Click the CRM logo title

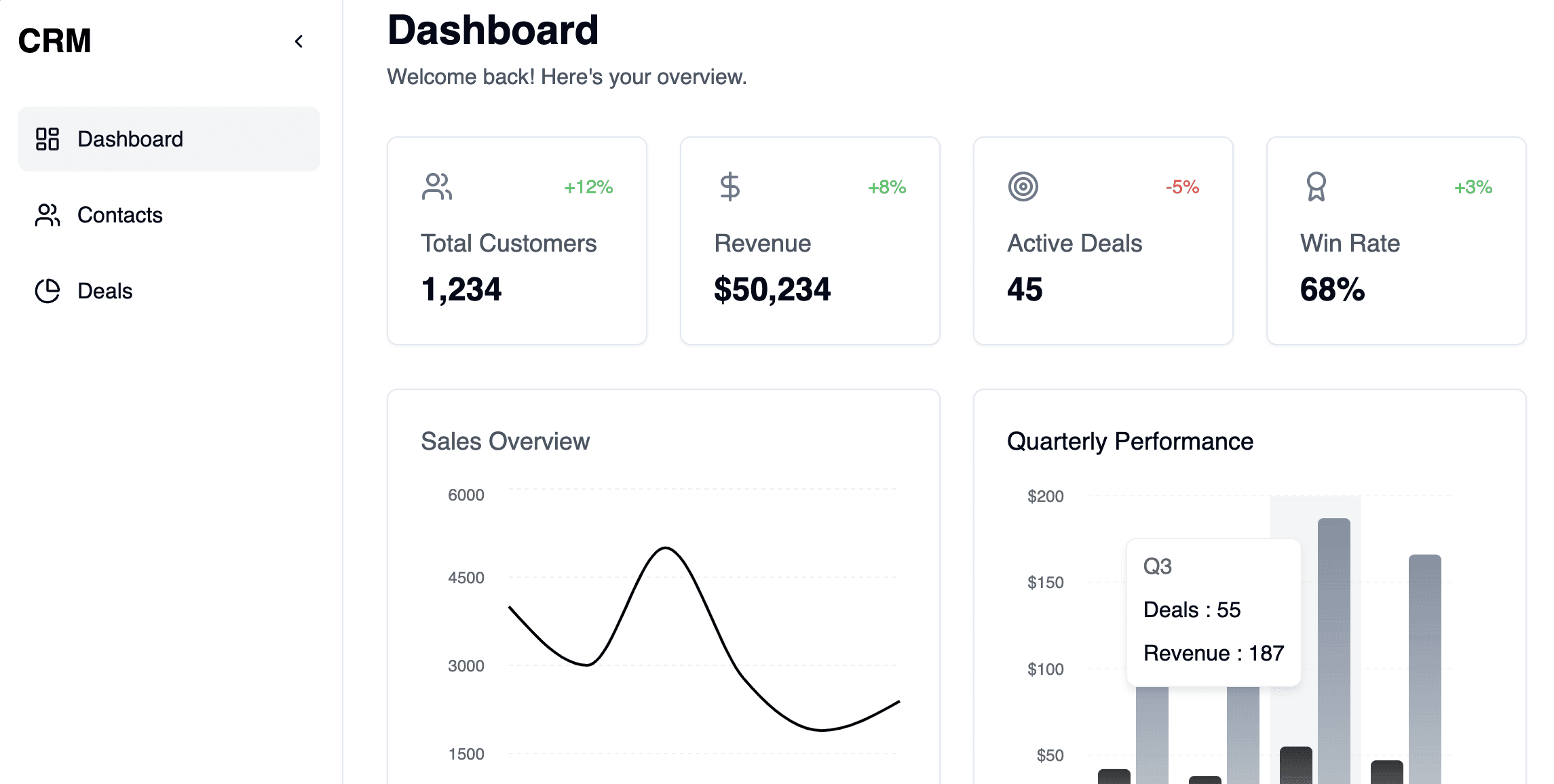pyautogui.click(x=54, y=41)
